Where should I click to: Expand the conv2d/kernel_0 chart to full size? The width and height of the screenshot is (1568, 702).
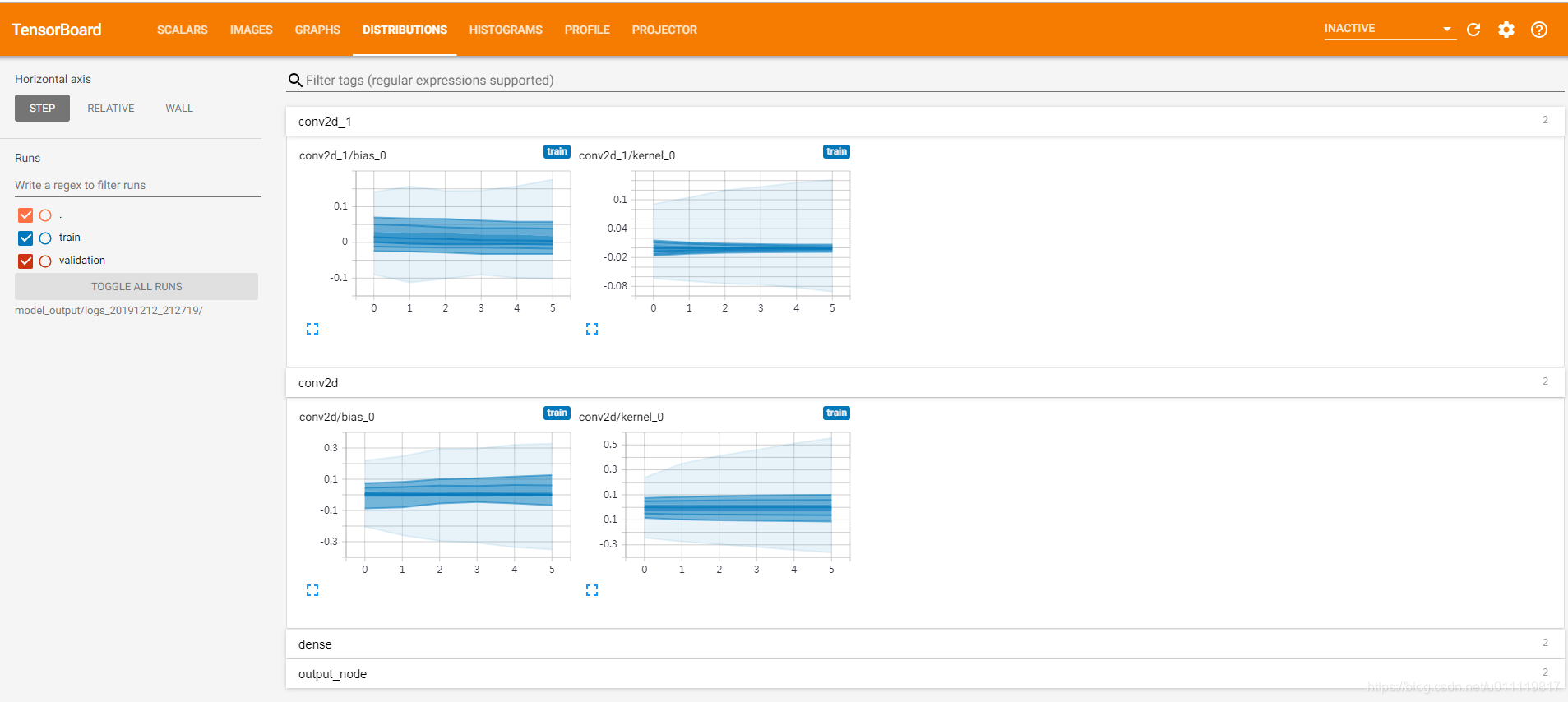click(592, 590)
